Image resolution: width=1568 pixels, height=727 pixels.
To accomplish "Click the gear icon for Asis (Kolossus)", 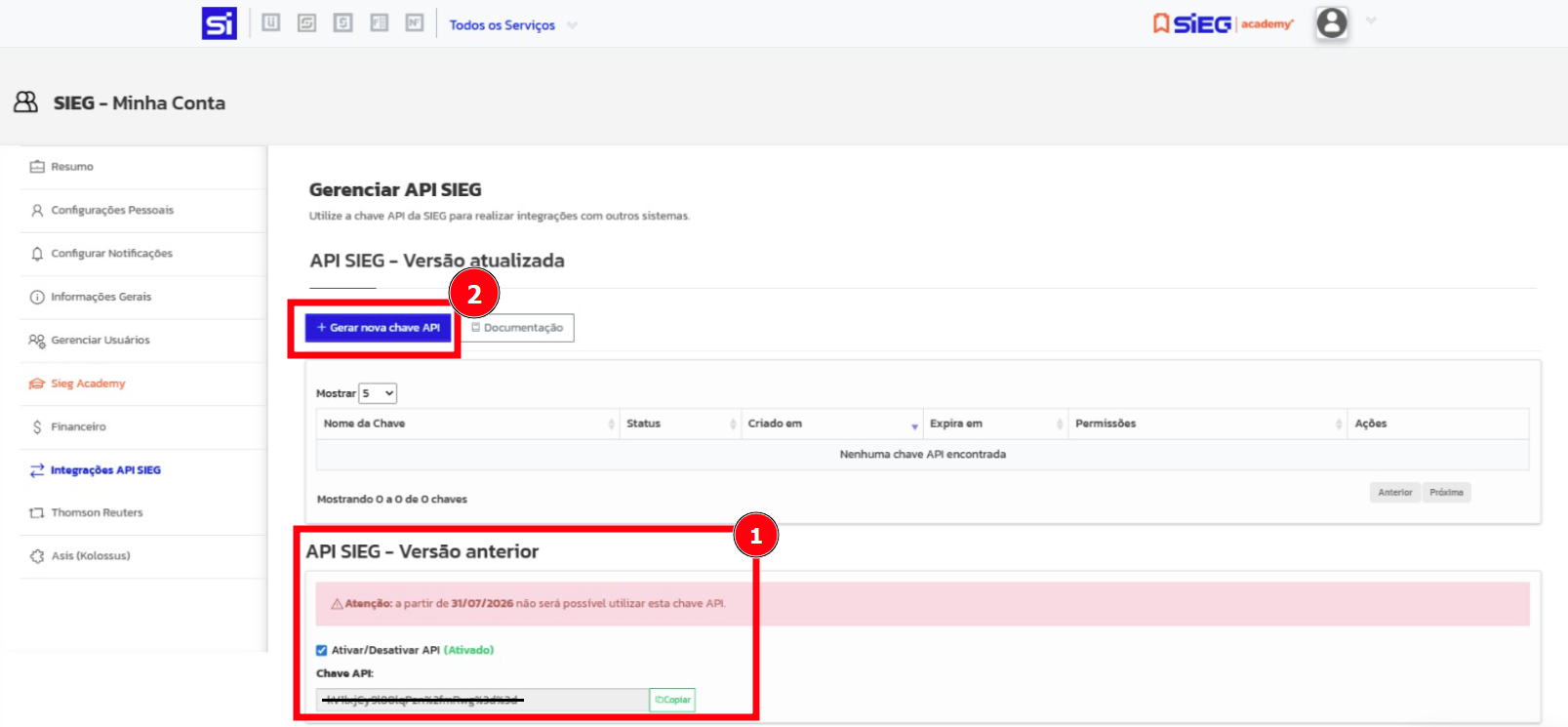I will [x=37, y=556].
